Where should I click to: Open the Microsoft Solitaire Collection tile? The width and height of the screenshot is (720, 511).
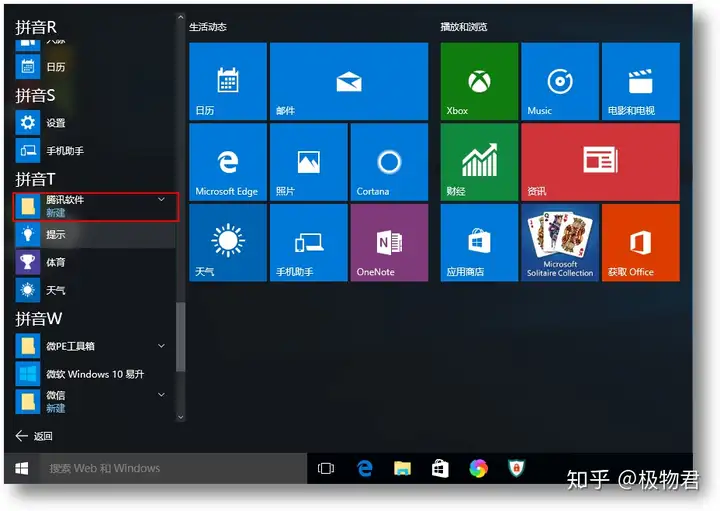(560, 243)
